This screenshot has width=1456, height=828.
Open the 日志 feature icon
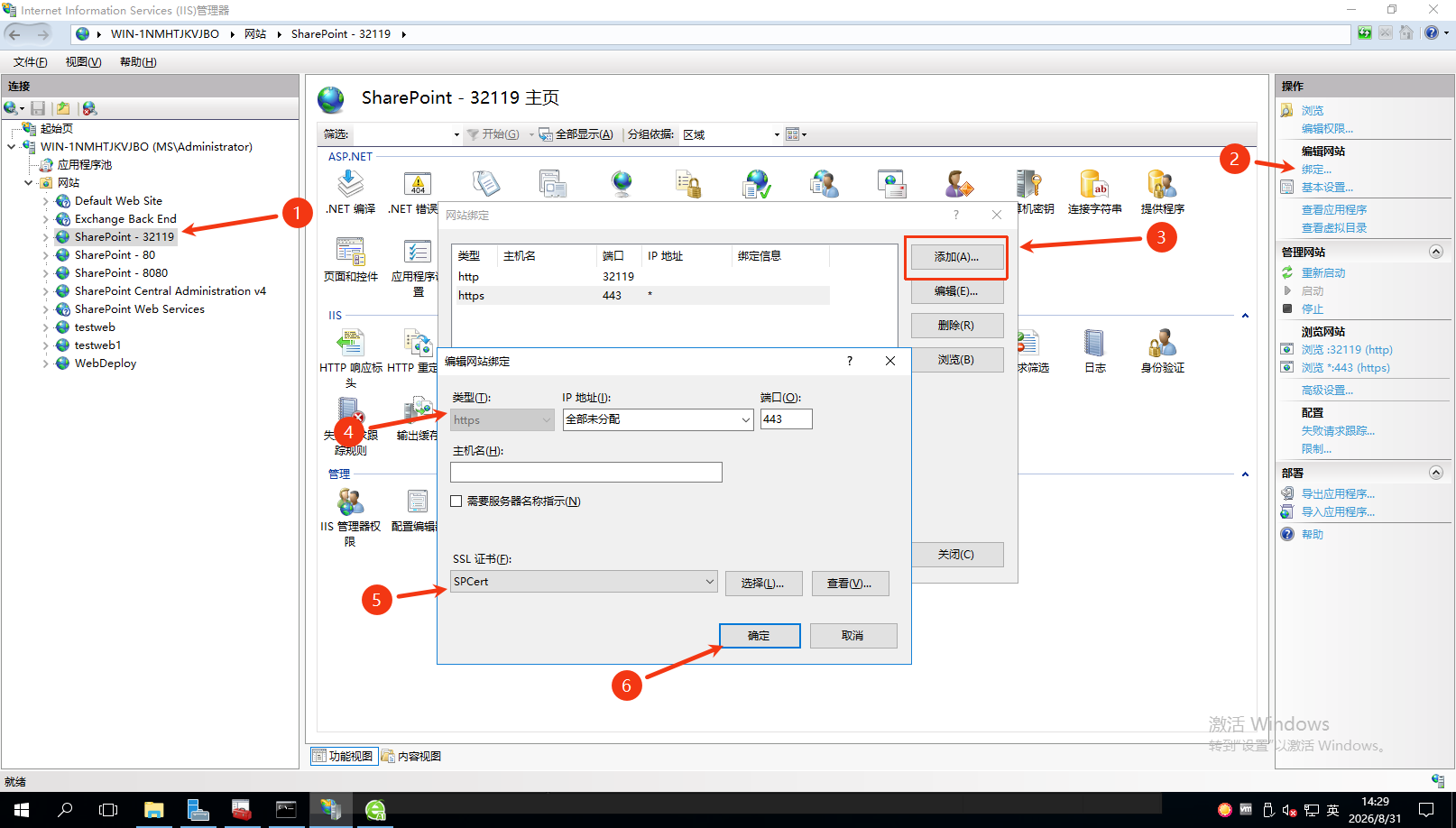1094,351
